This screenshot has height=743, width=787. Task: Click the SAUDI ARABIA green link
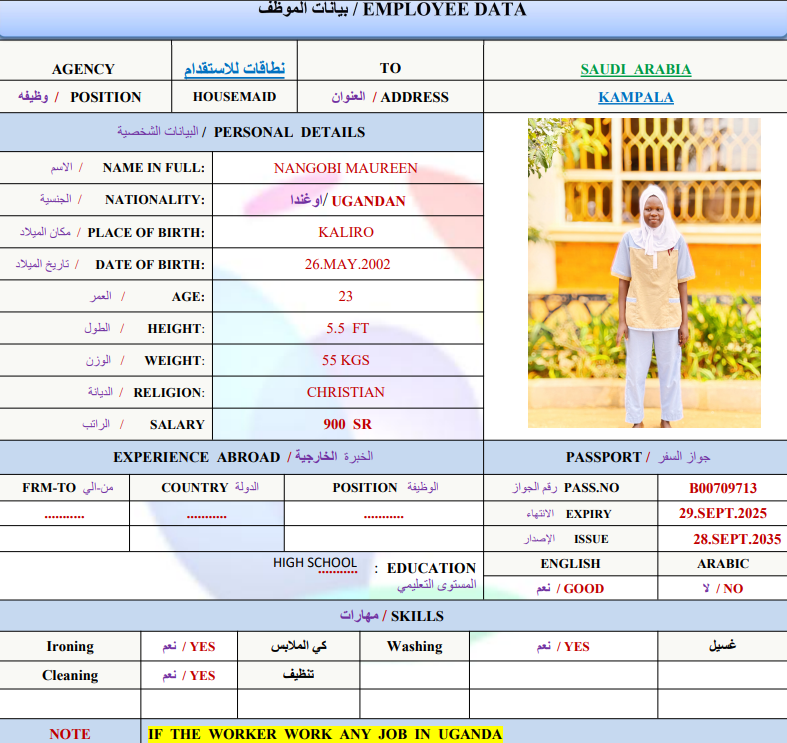(635, 69)
